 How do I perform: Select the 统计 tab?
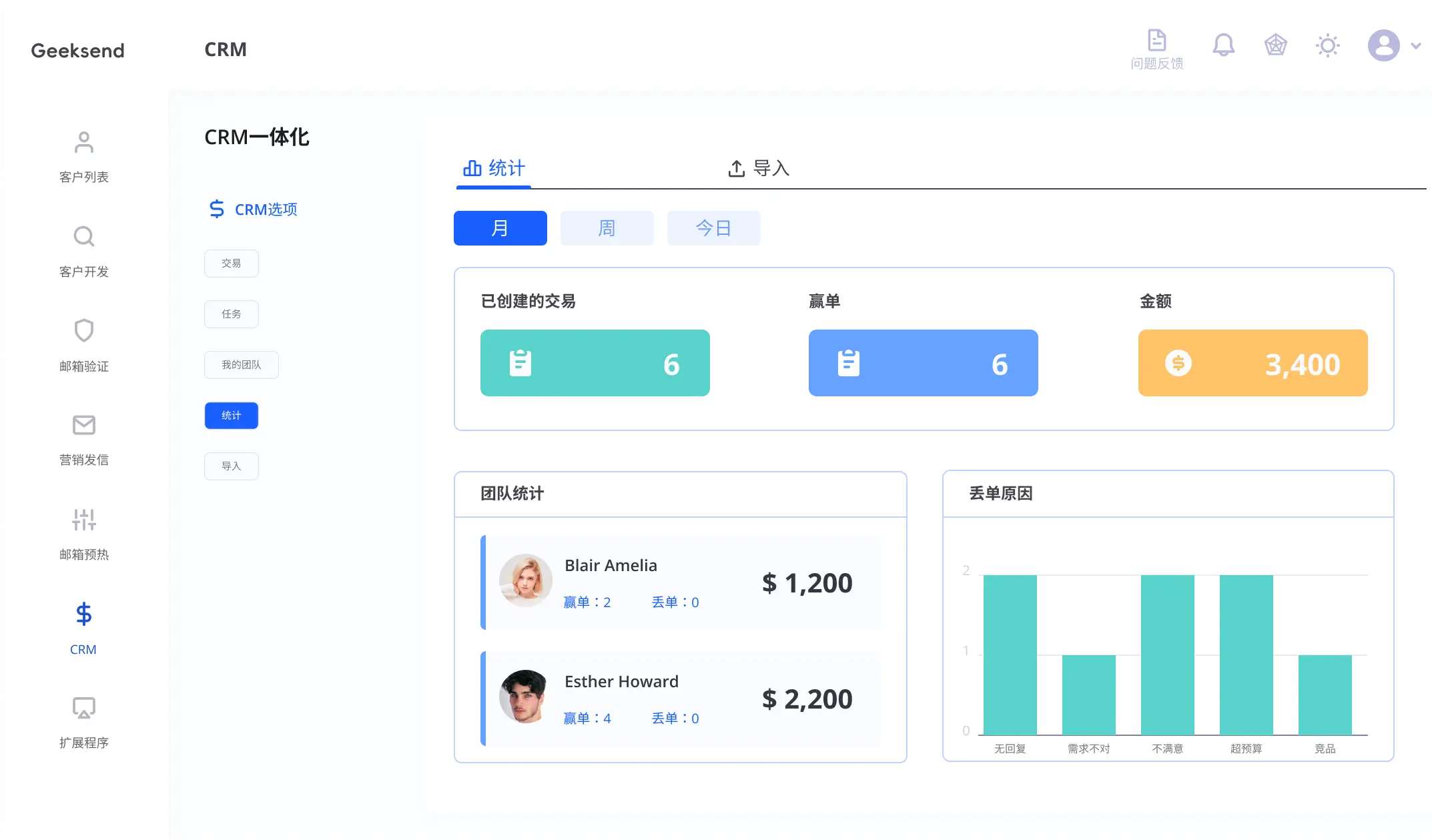(x=494, y=168)
